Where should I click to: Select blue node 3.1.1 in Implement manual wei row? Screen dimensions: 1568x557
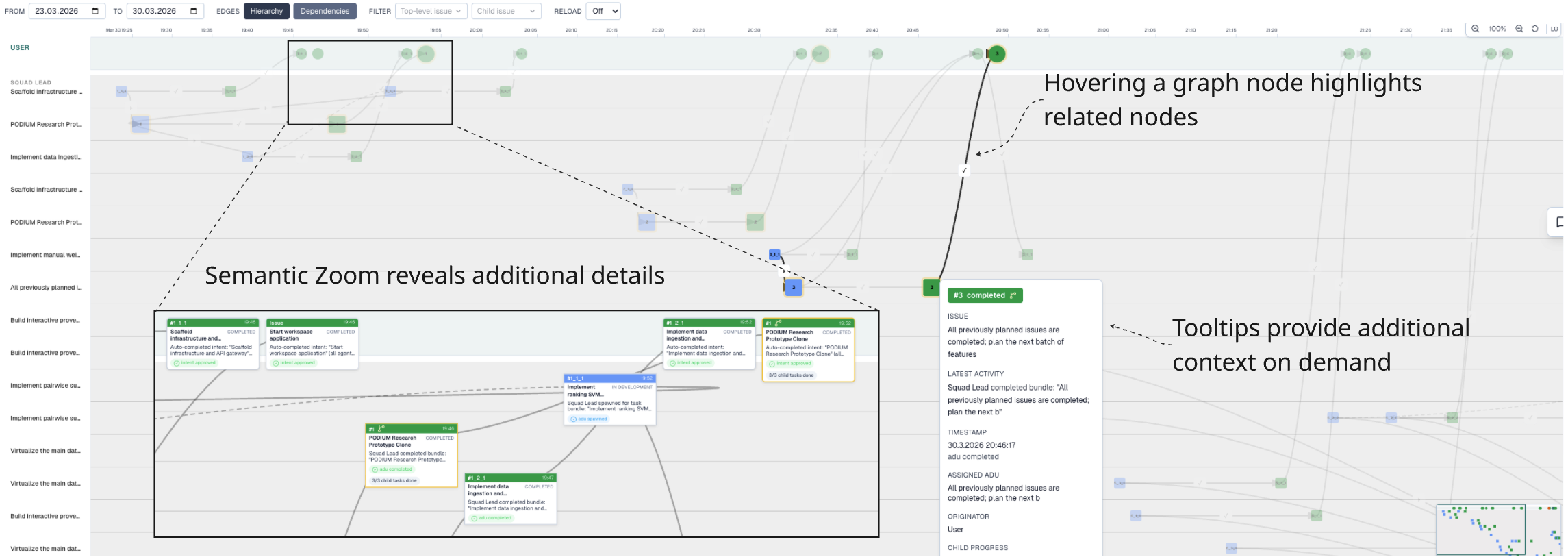point(774,254)
